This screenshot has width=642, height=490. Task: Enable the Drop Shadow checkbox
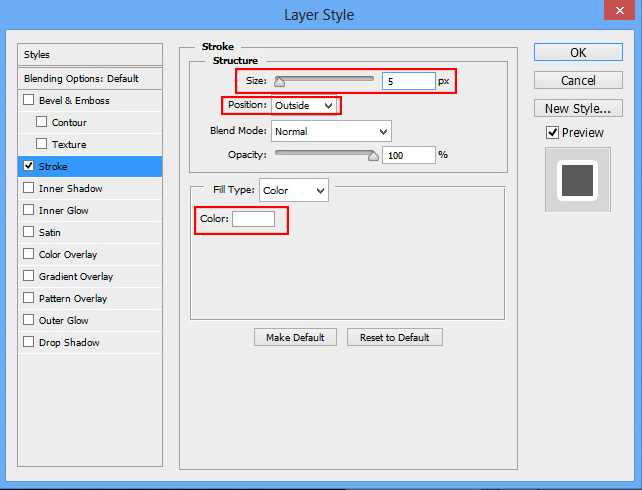[29, 342]
